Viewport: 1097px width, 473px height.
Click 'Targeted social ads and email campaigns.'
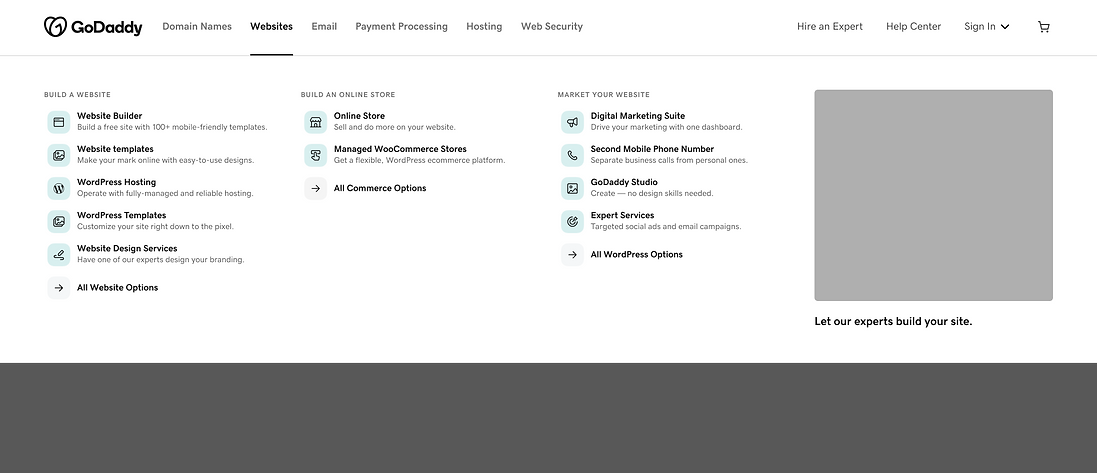[666, 227]
